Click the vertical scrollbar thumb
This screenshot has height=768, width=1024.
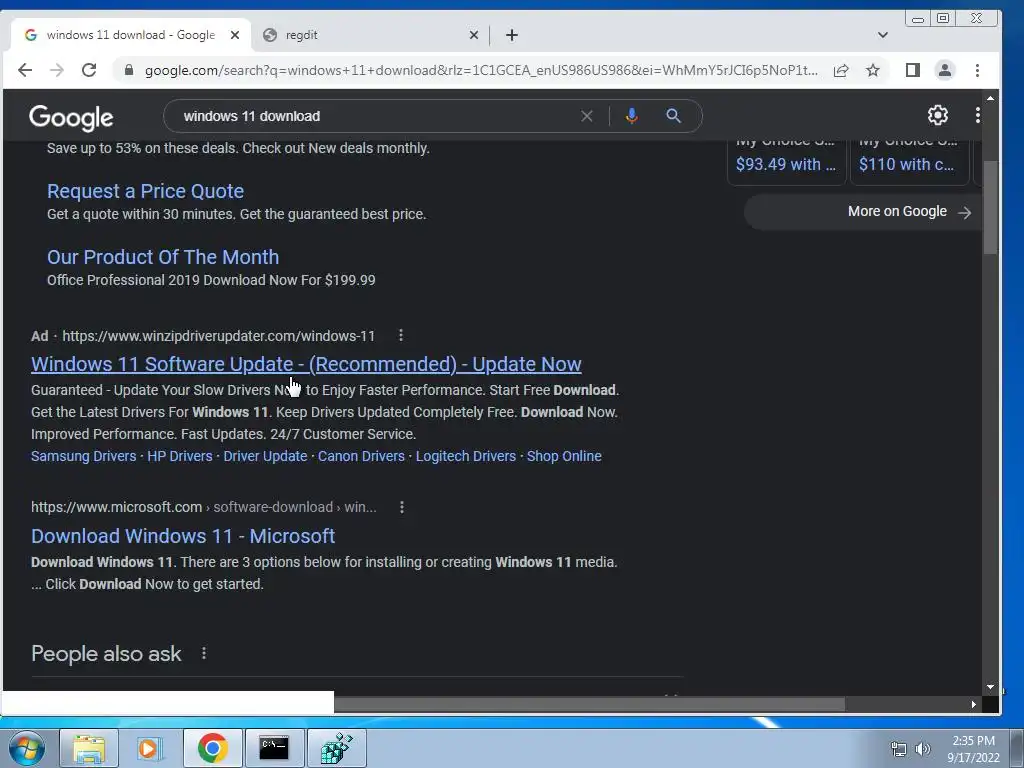click(990, 208)
